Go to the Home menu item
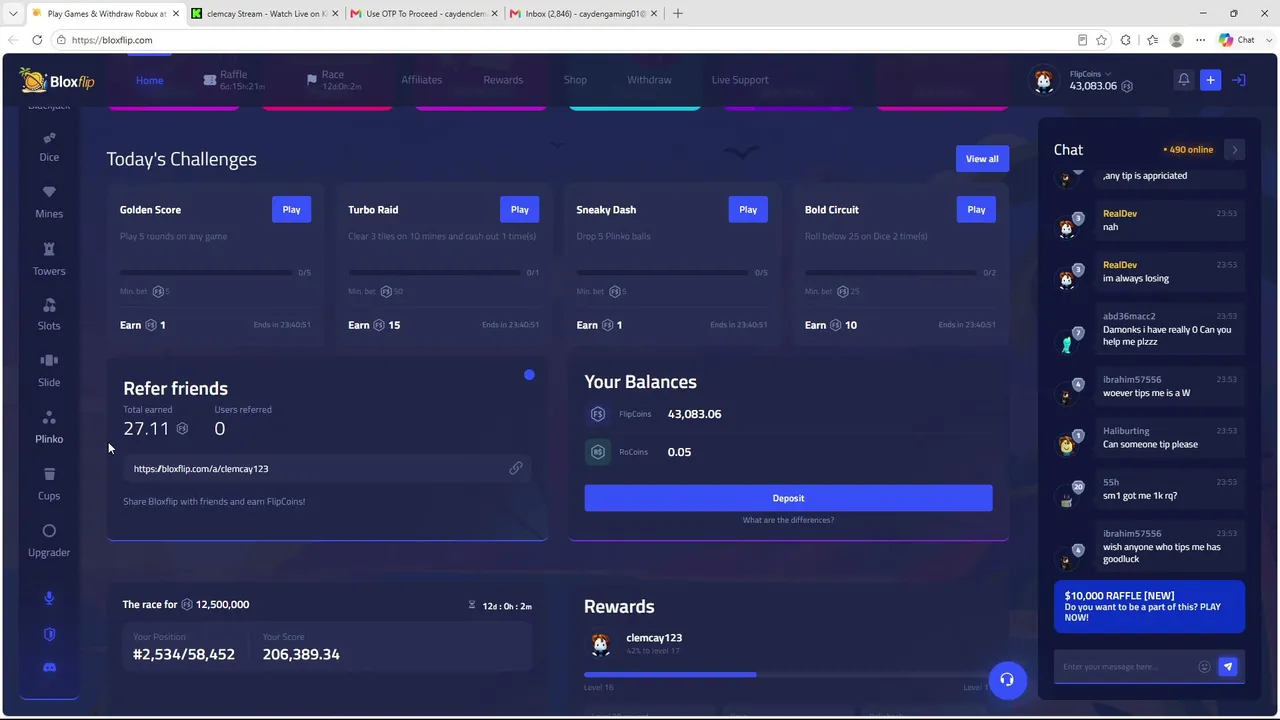Viewport: 1280px width, 720px height. (150, 80)
